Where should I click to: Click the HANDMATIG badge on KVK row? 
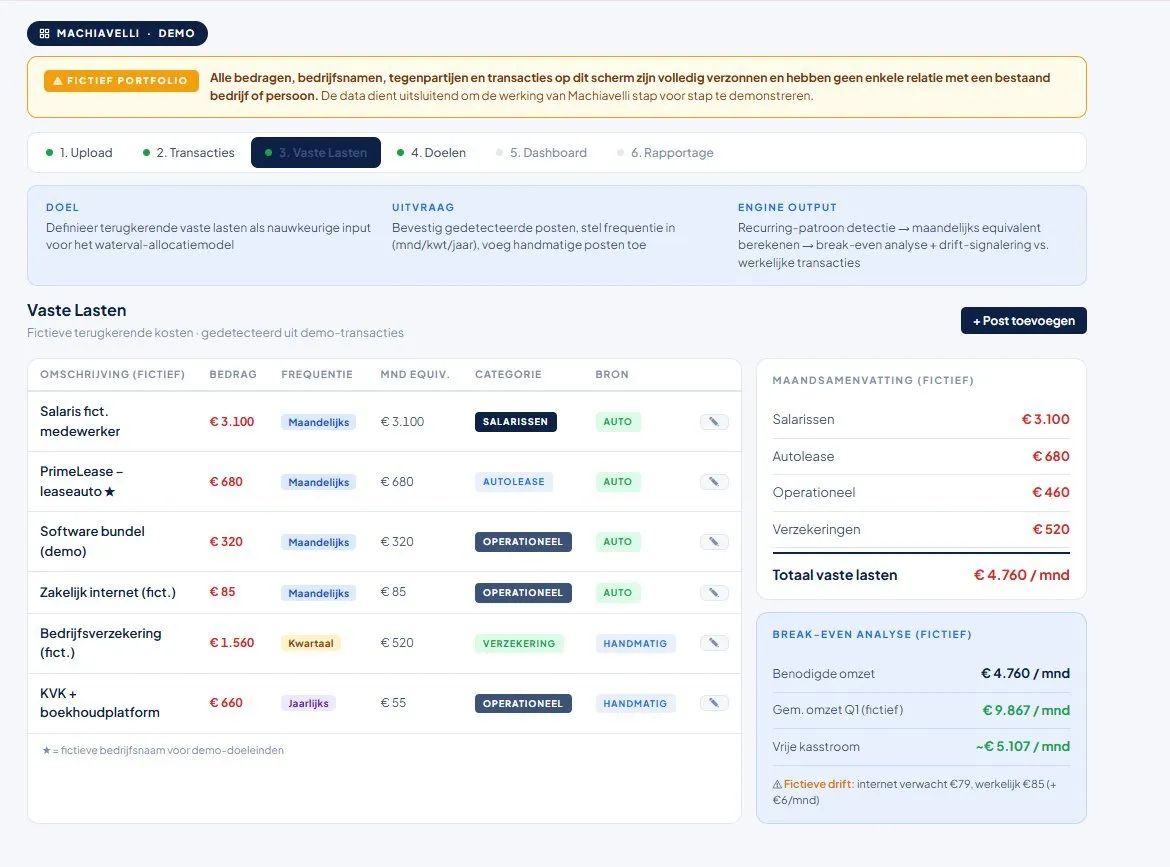(x=635, y=704)
